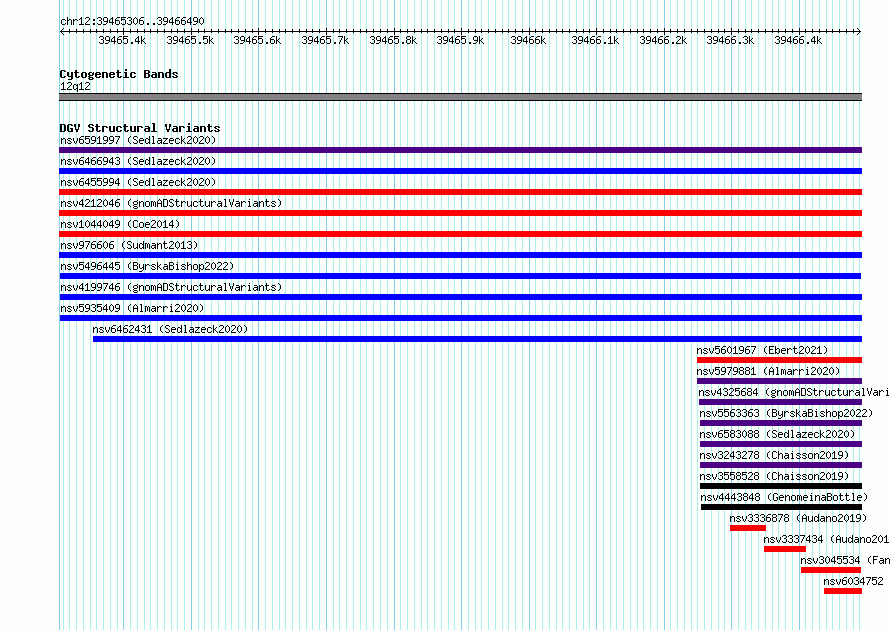Open nsv5979881 (Almarri2020) label
The height and width of the screenshot is (630, 890).
point(768,371)
